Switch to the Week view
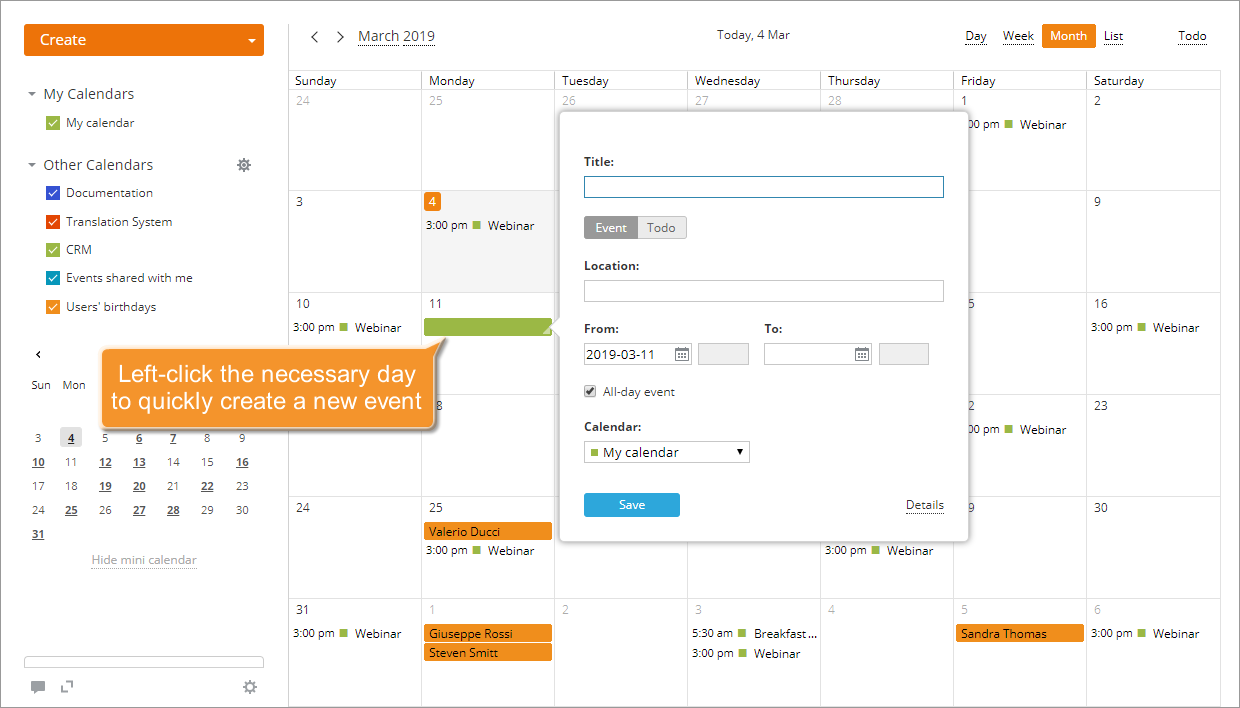The image size is (1240, 708). [x=1018, y=35]
